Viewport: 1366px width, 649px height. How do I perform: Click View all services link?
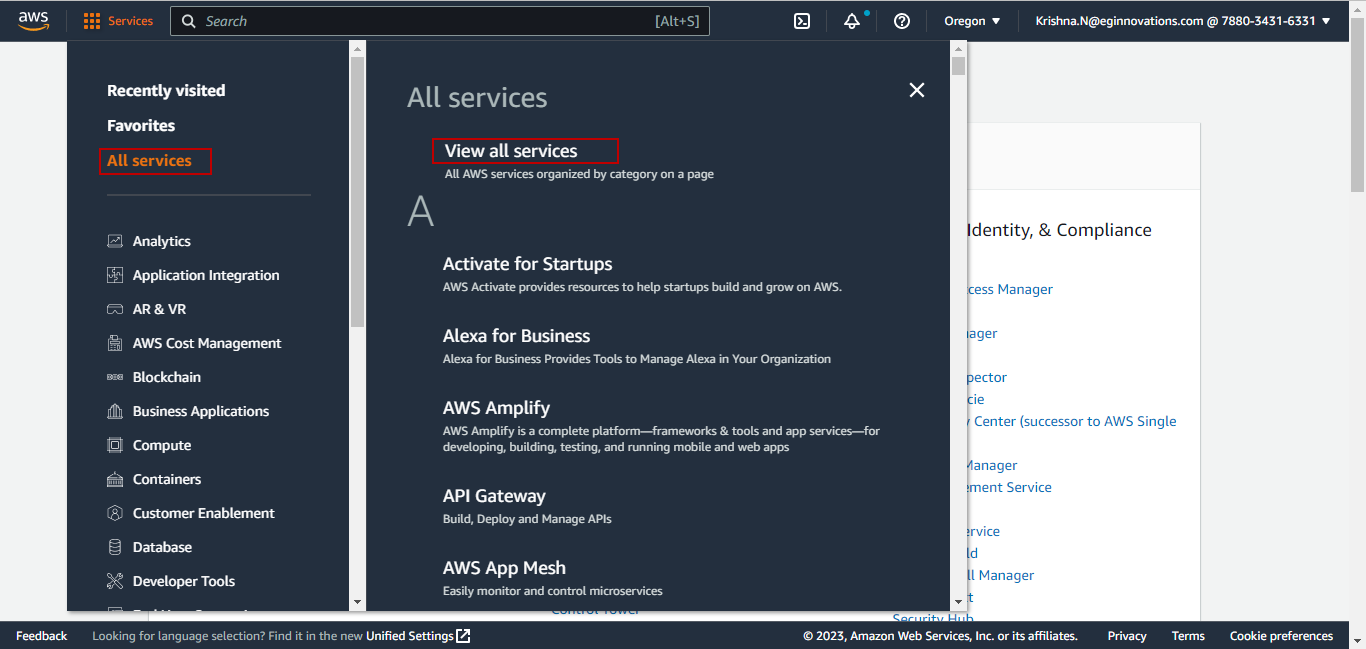[x=511, y=151]
